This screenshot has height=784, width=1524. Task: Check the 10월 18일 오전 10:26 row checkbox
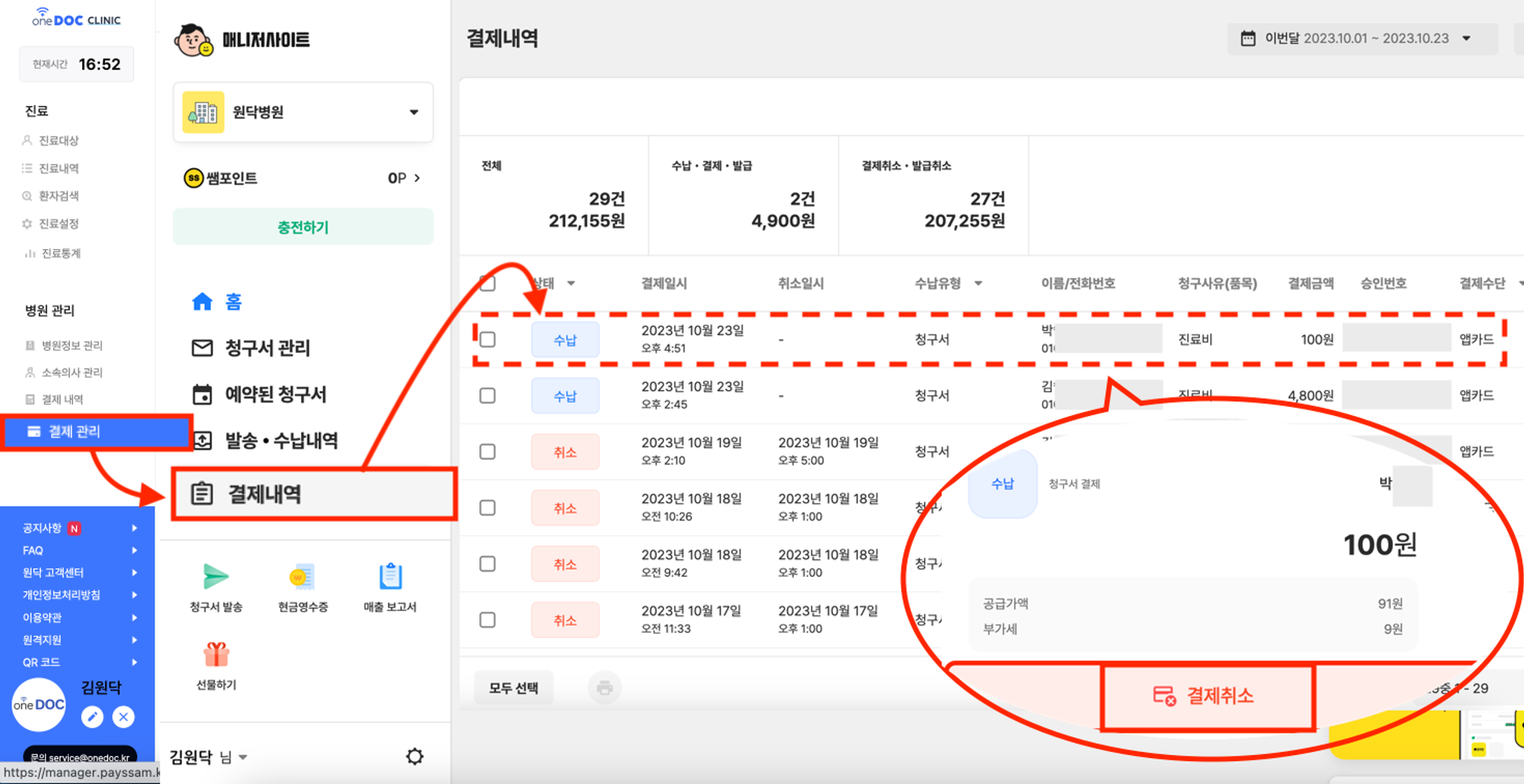pyautogui.click(x=488, y=507)
